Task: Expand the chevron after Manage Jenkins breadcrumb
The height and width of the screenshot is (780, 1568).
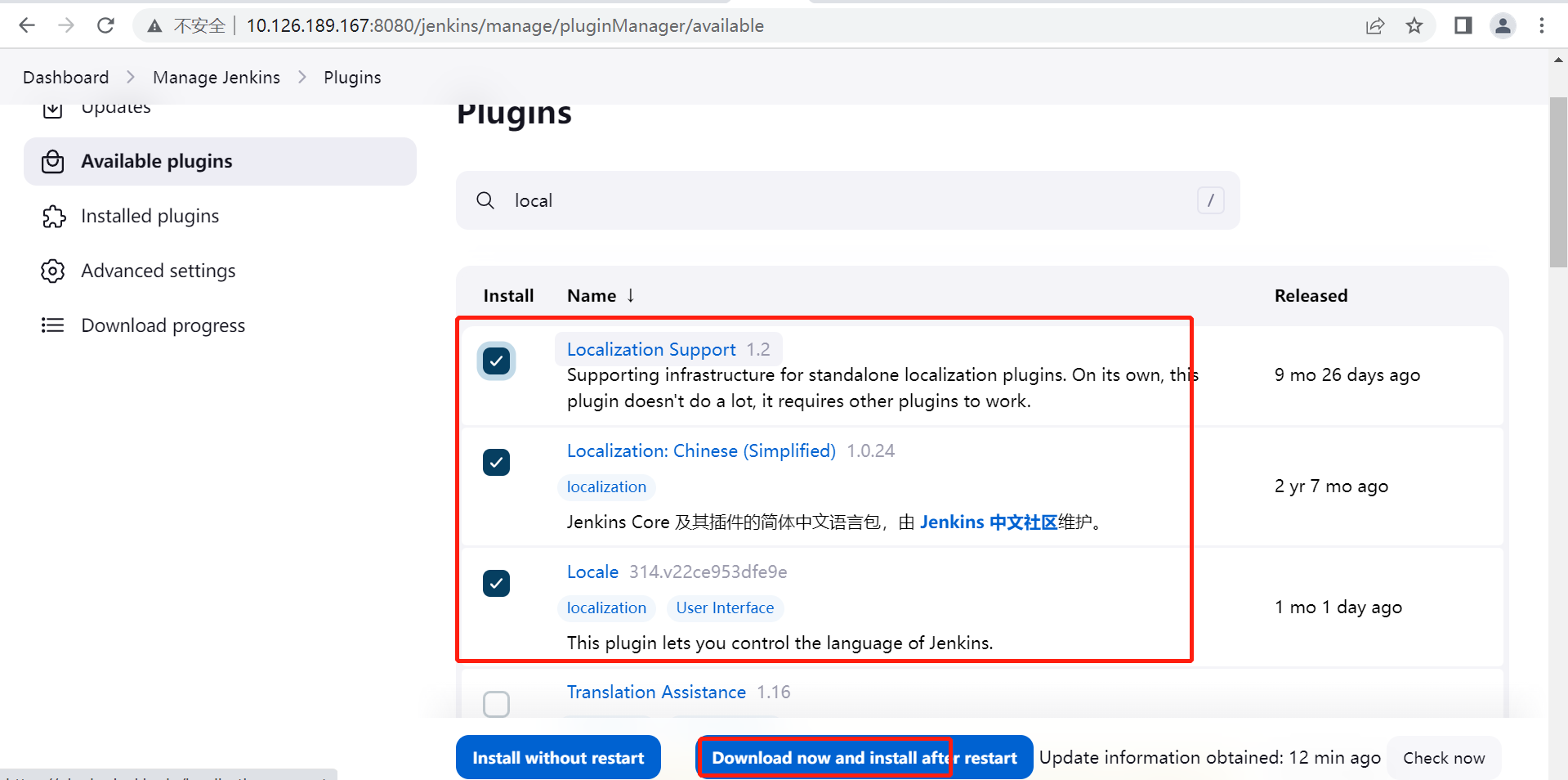Action: pyautogui.click(x=302, y=77)
